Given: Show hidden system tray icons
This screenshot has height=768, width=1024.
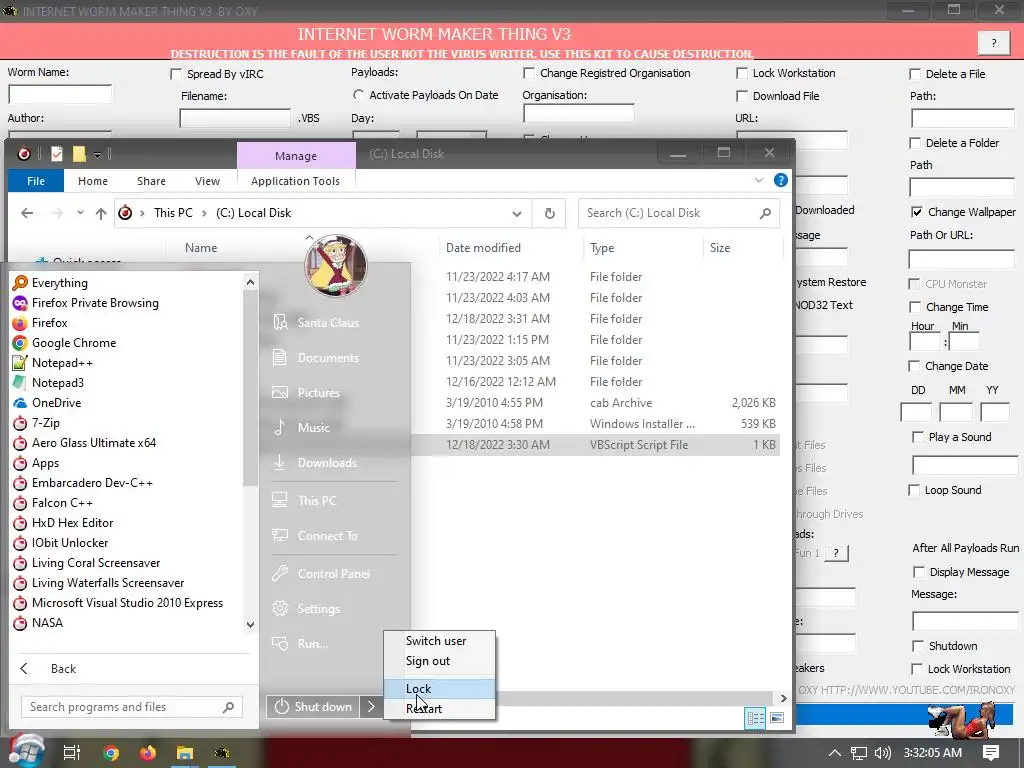Looking at the screenshot, I should point(835,753).
